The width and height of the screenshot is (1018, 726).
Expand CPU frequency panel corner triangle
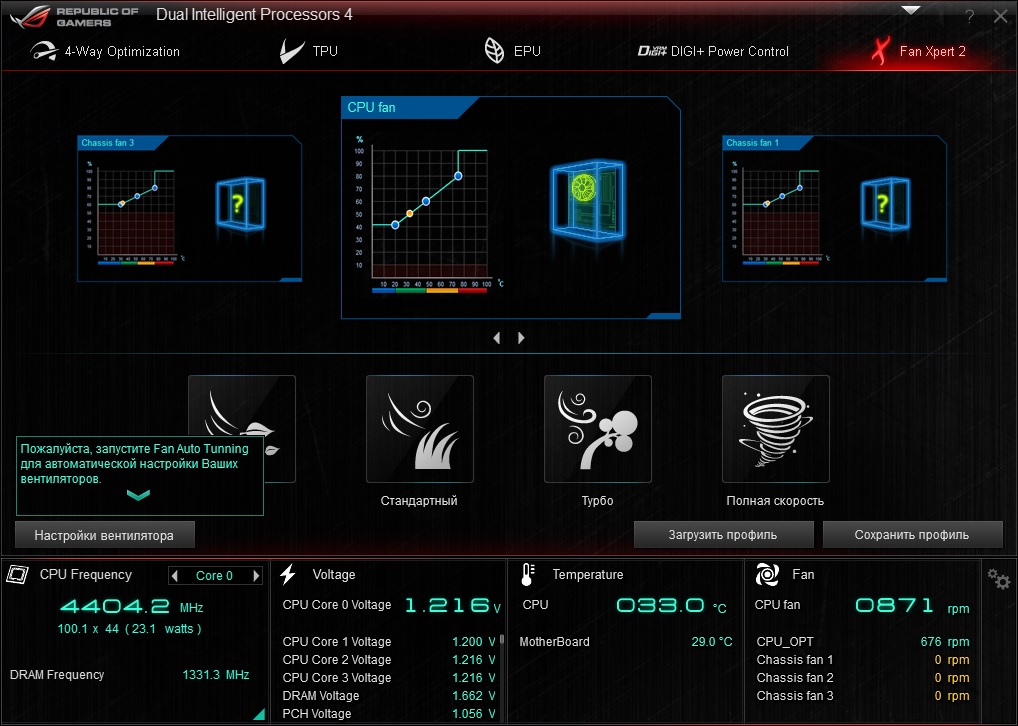[259, 714]
